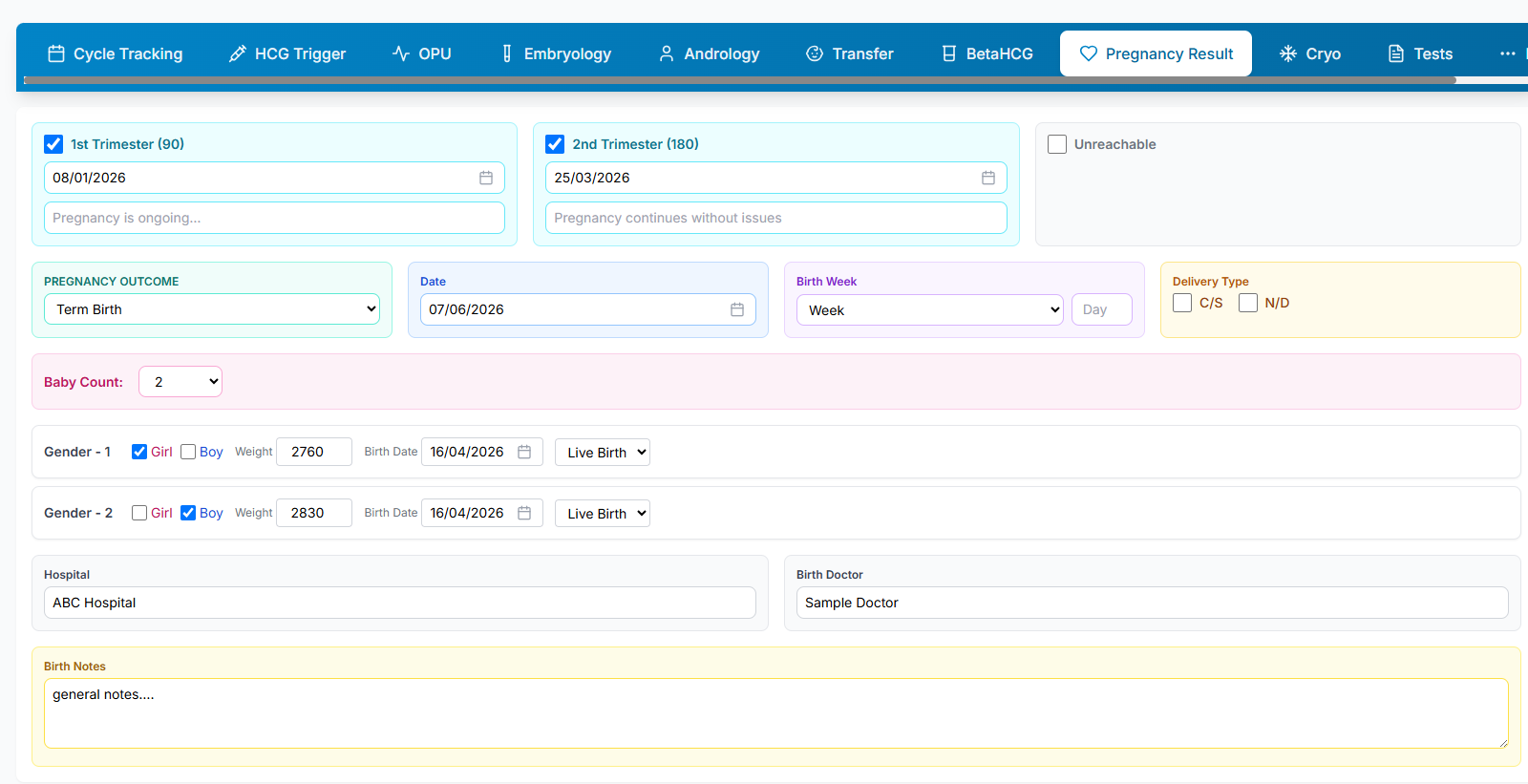Switch to the Cycle Tracking tab

(x=116, y=53)
